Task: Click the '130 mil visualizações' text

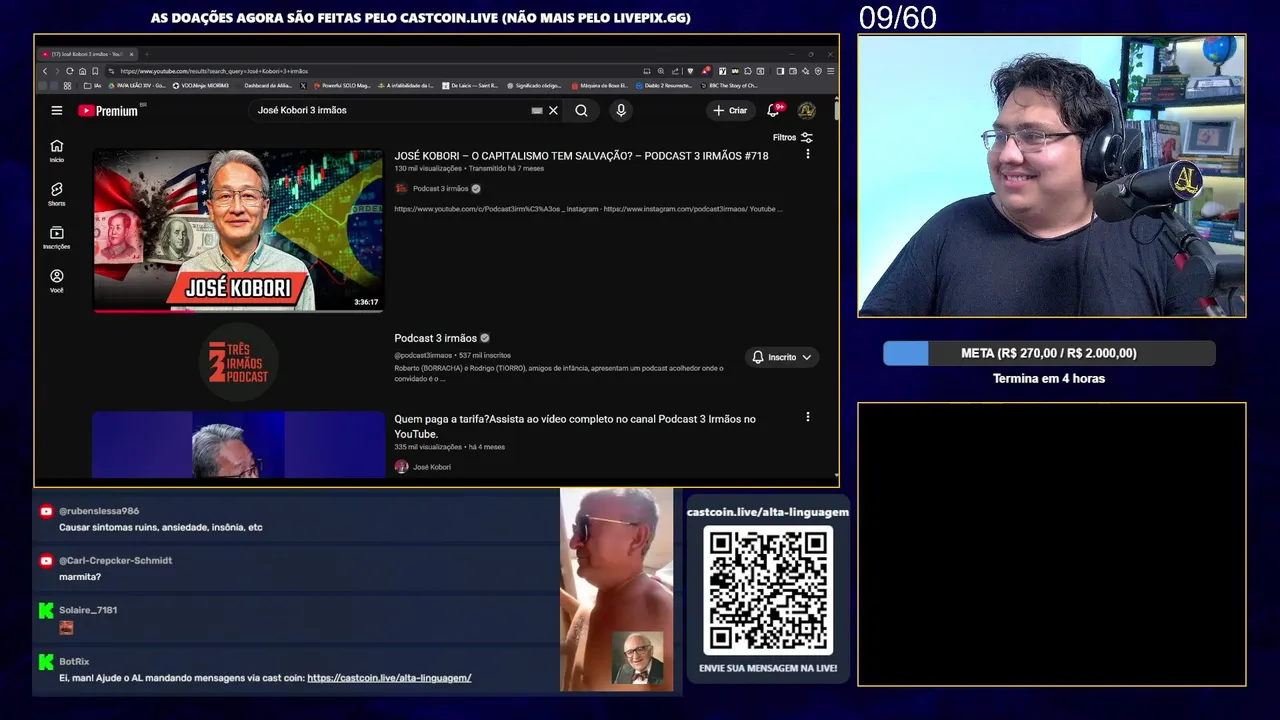Action: coord(428,169)
